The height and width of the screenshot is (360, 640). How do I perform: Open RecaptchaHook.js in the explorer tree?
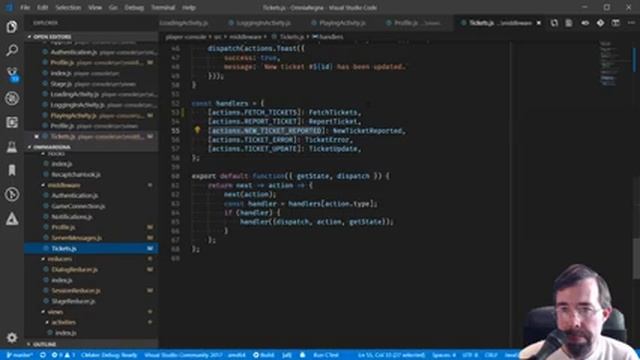pyautogui.click(x=76, y=174)
